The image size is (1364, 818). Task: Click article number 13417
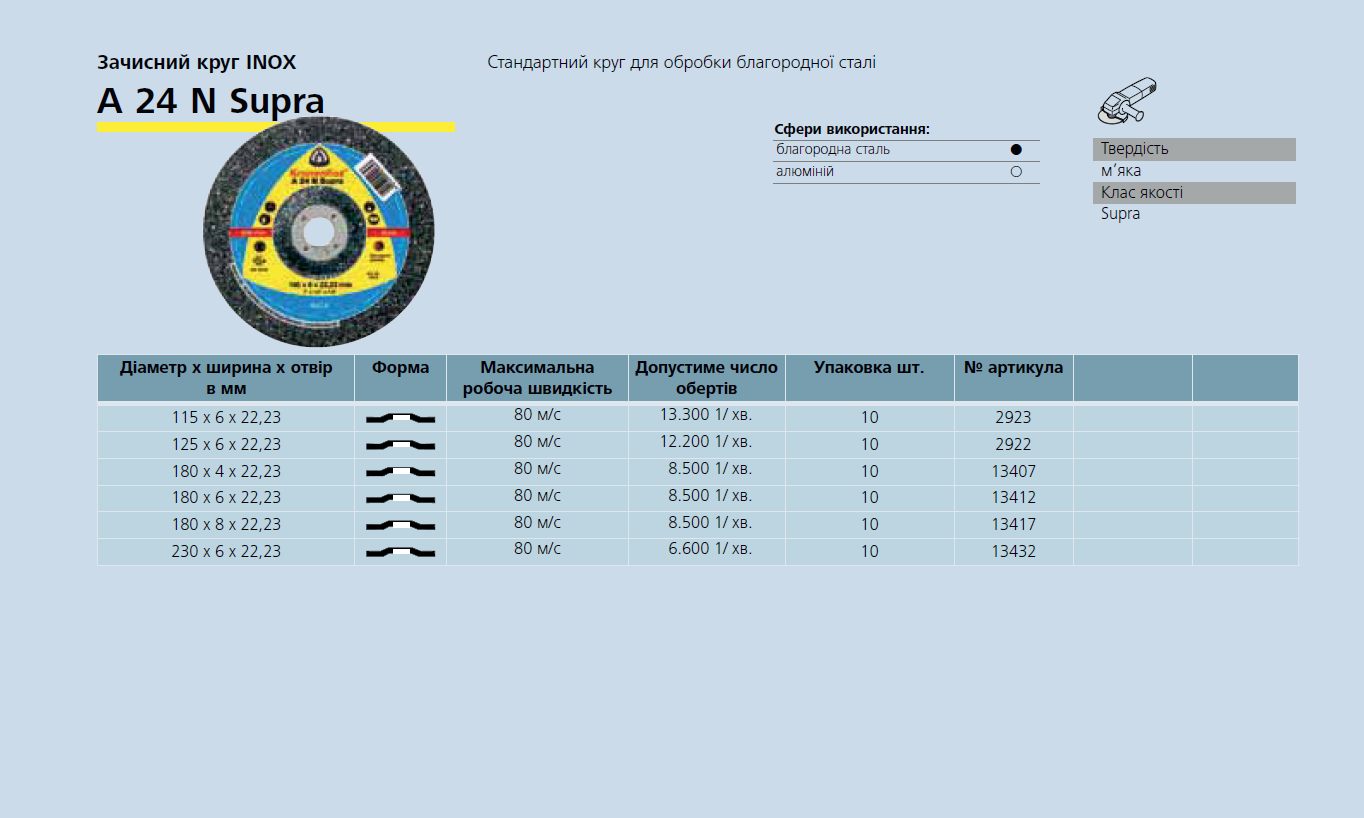pos(1013,525)
